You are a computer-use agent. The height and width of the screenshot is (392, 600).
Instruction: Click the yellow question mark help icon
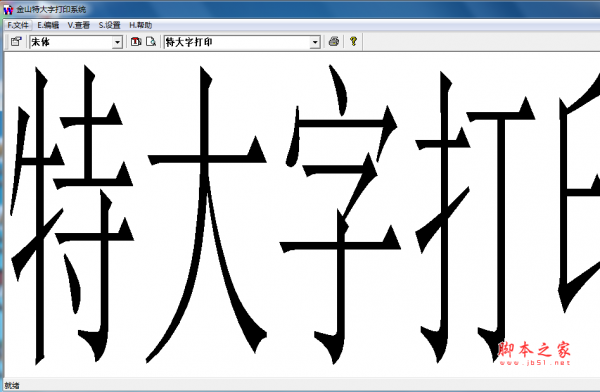(x=354, y=41)
